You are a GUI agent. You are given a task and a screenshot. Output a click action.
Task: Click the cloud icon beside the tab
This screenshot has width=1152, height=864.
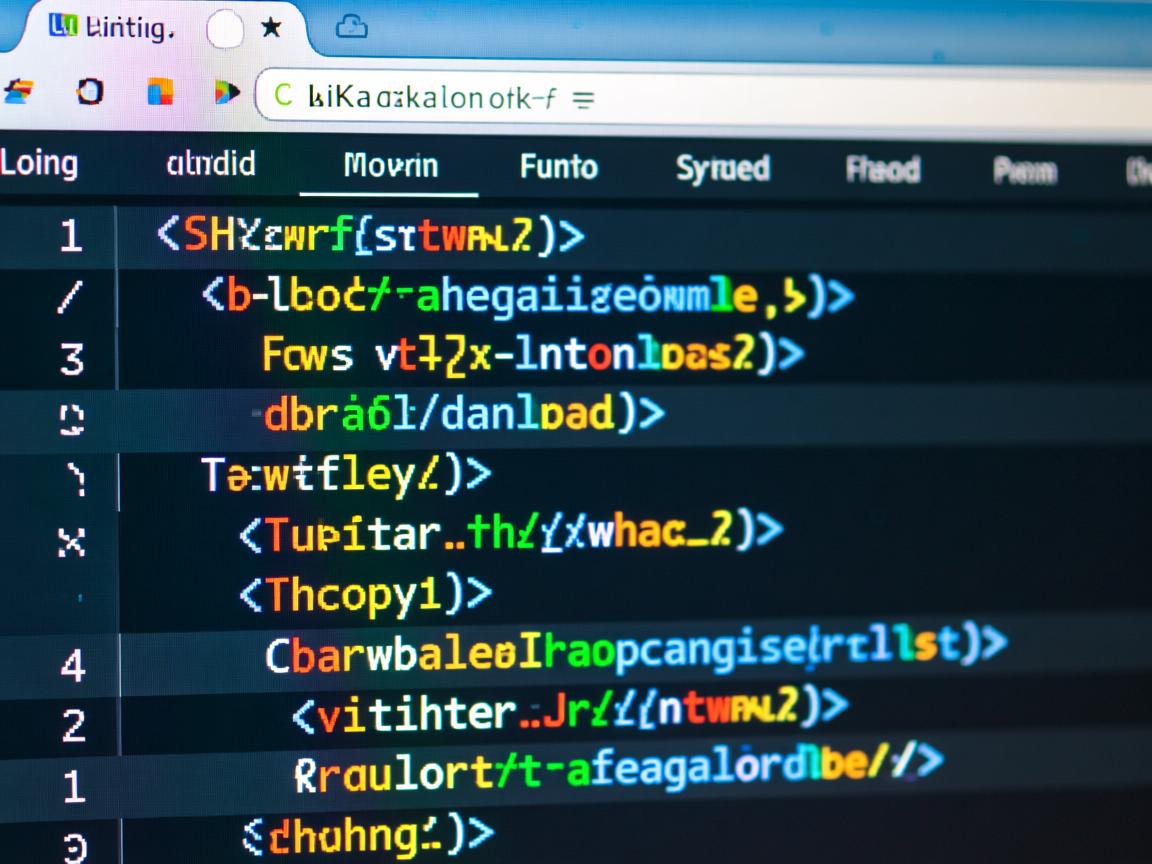tap(351, 28)
